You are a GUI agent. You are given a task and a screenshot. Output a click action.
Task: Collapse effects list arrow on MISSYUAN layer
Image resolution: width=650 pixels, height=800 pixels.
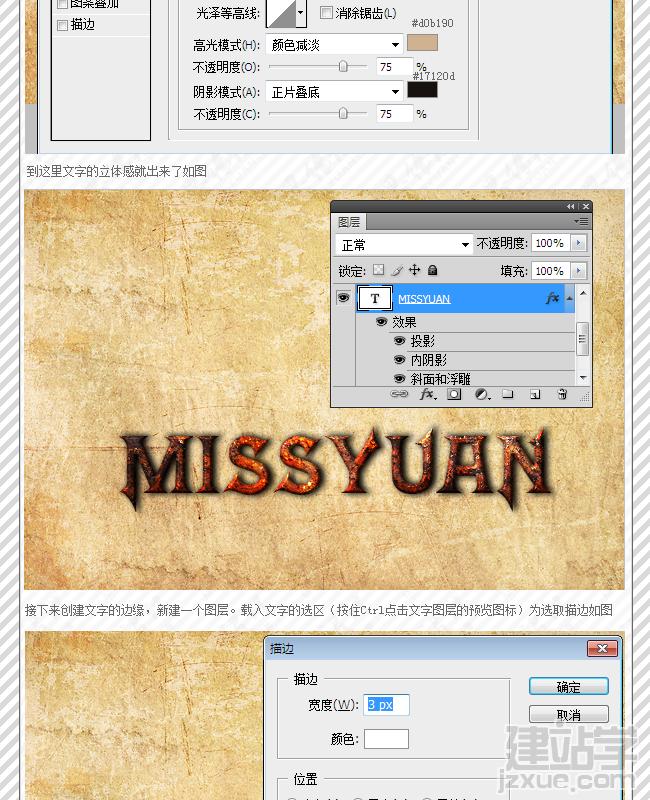tap(569, 298)
